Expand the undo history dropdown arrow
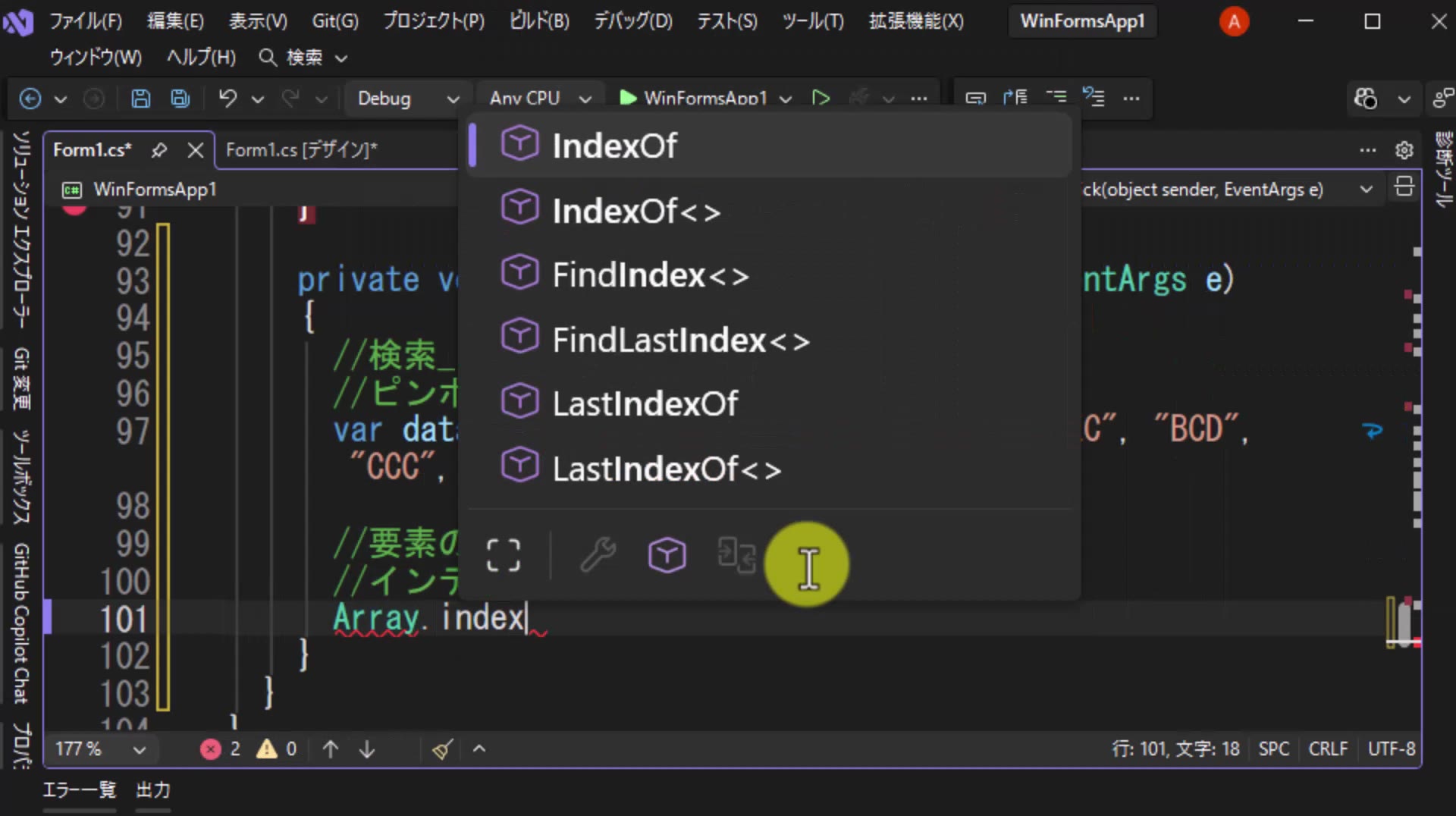1456x816 pixels. [x=258, y=99]
